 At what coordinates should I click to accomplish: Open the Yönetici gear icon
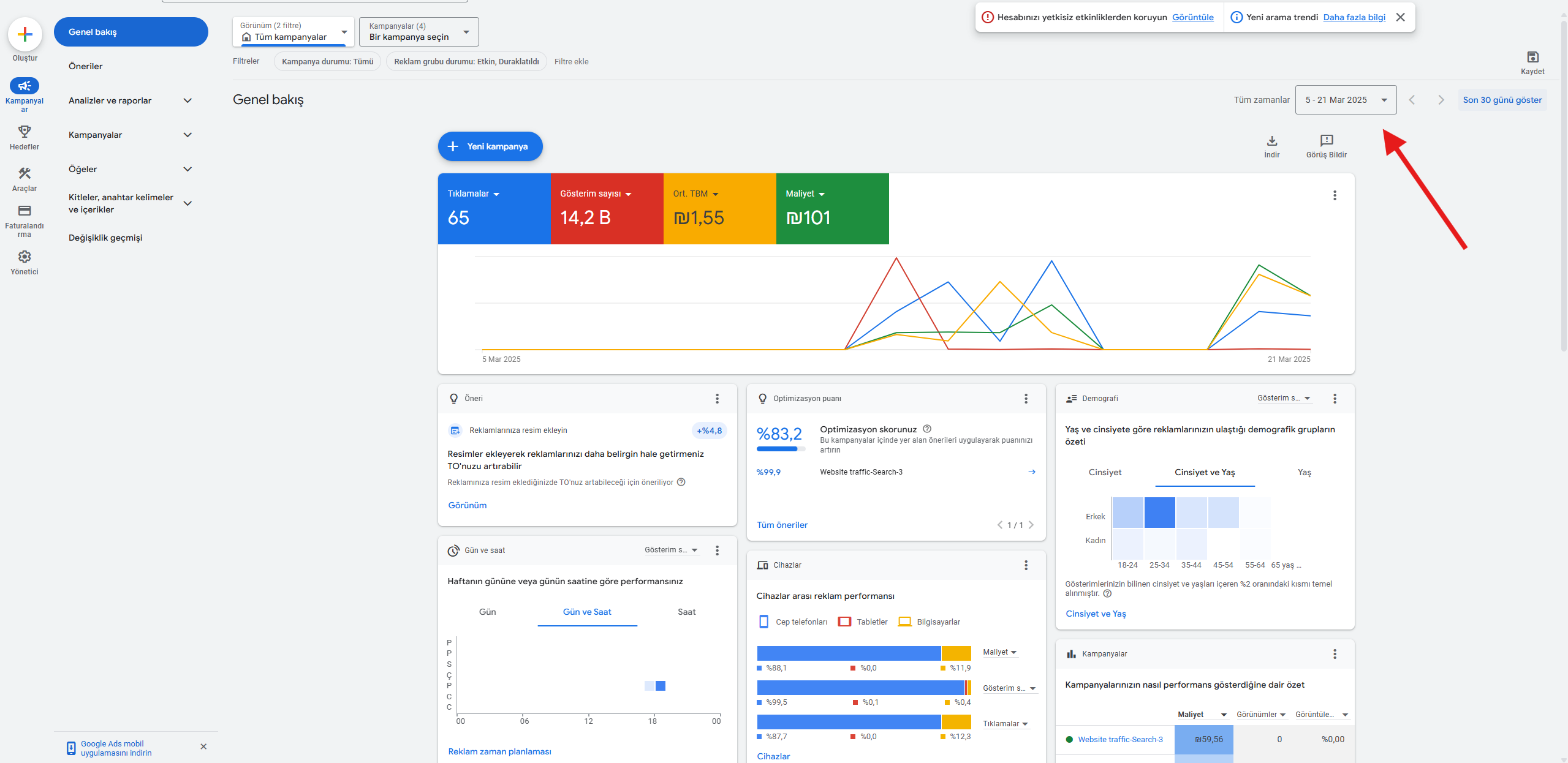click(x=25, y=257)
